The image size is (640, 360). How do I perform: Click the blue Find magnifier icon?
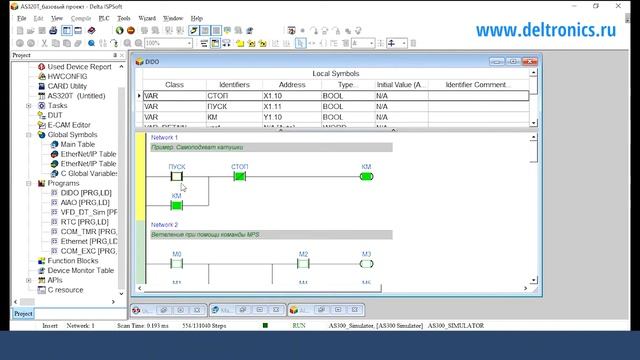point(91,43)
